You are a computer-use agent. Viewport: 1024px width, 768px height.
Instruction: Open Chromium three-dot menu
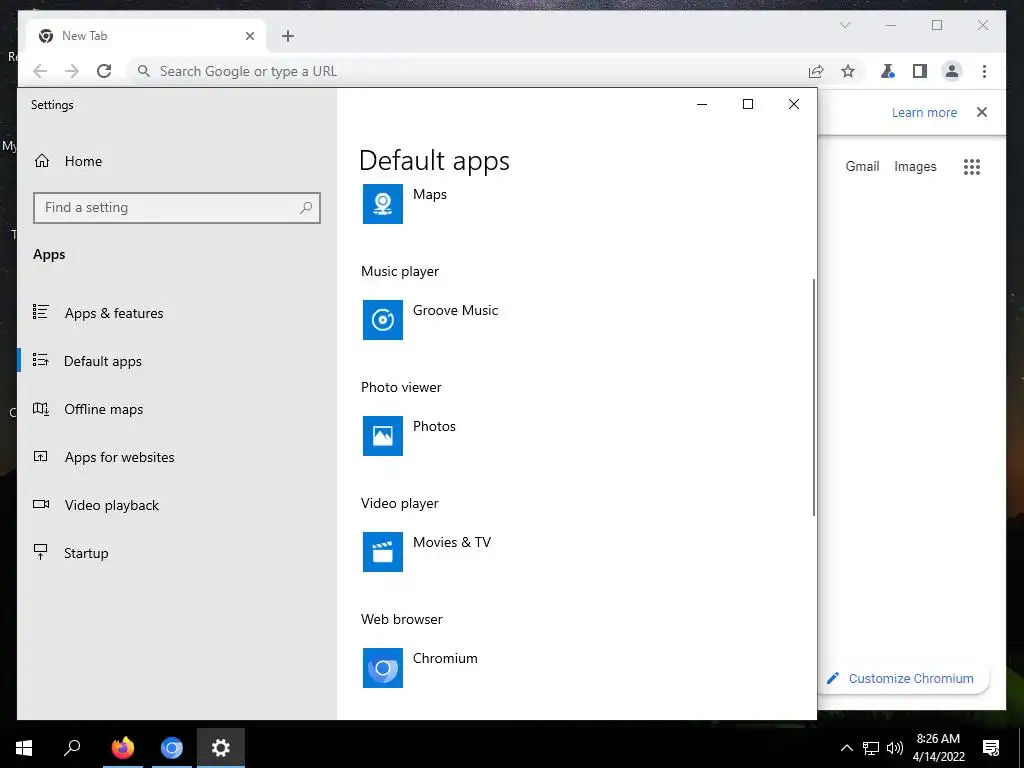pos(984,71)
